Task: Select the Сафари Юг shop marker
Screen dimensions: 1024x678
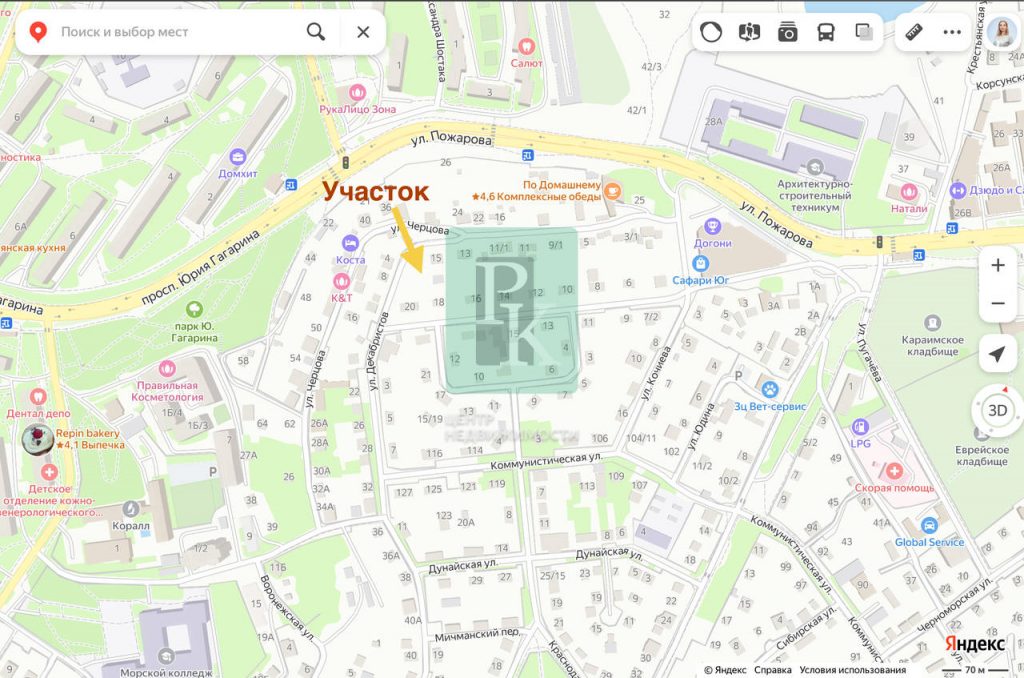Action: (700, 264)
